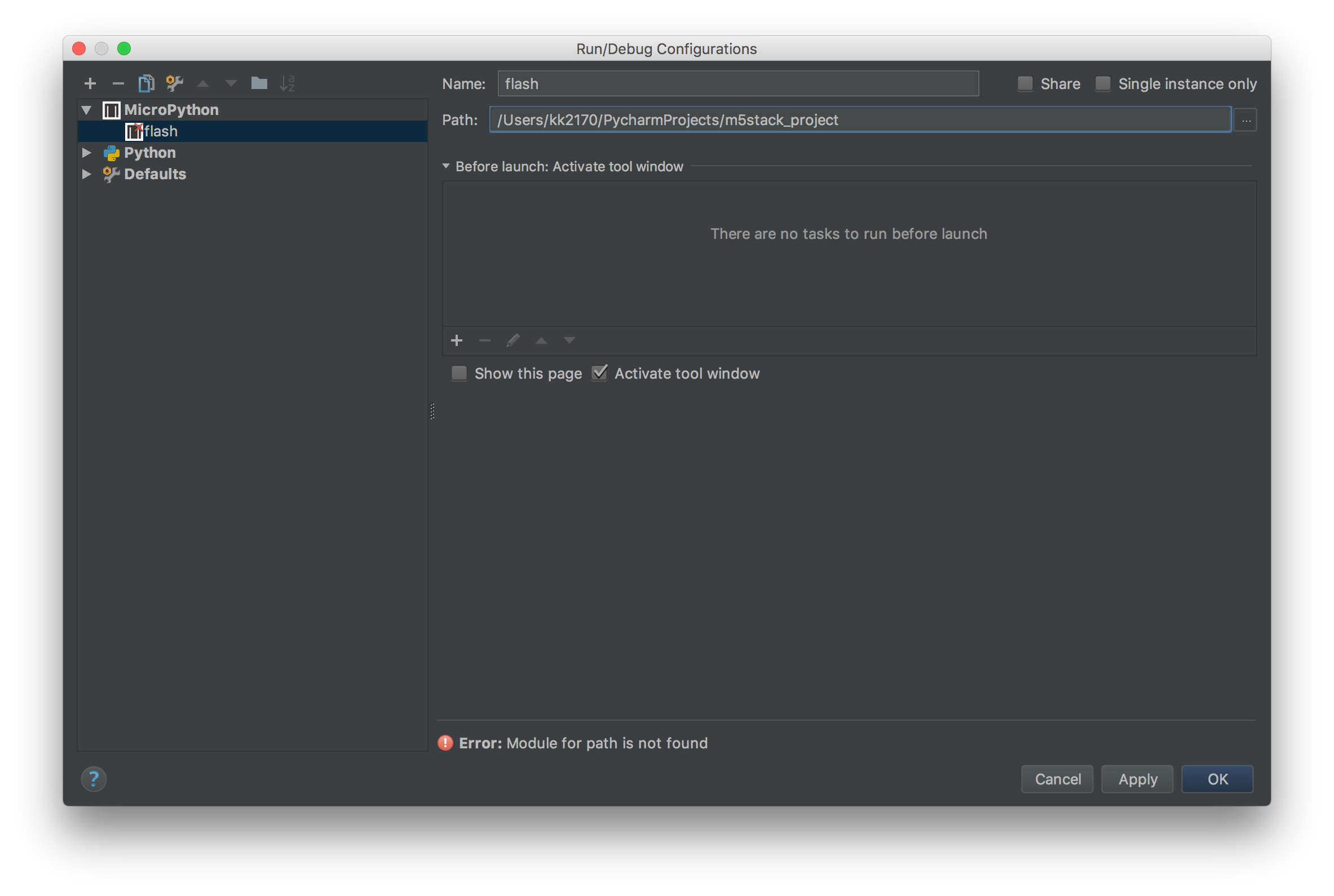Click the browse path ellipsis button
The height and width of the screenshot is (896, 1334).
tap(1245, 120)
